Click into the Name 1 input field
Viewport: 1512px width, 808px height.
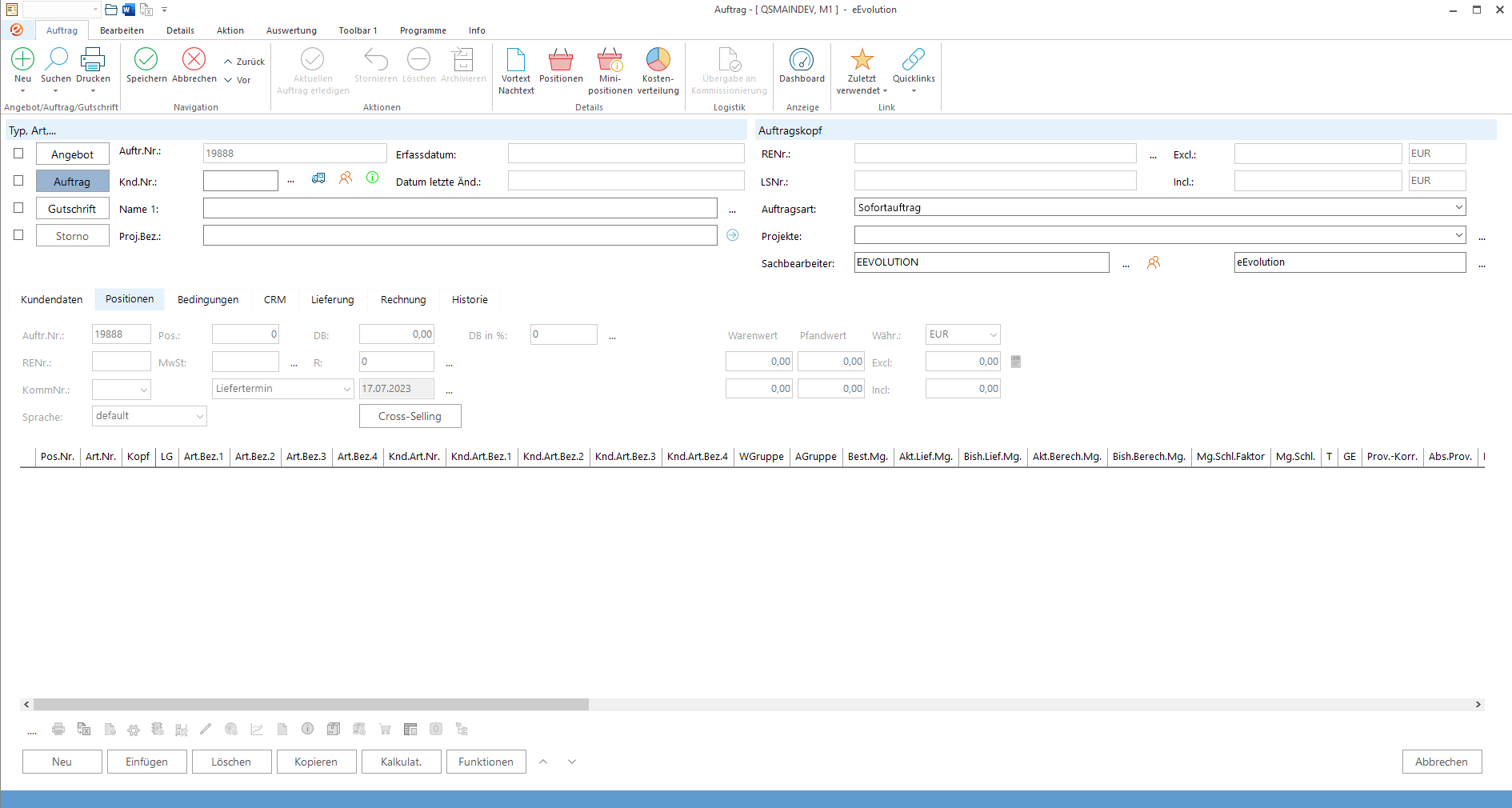tap(460, 208)
